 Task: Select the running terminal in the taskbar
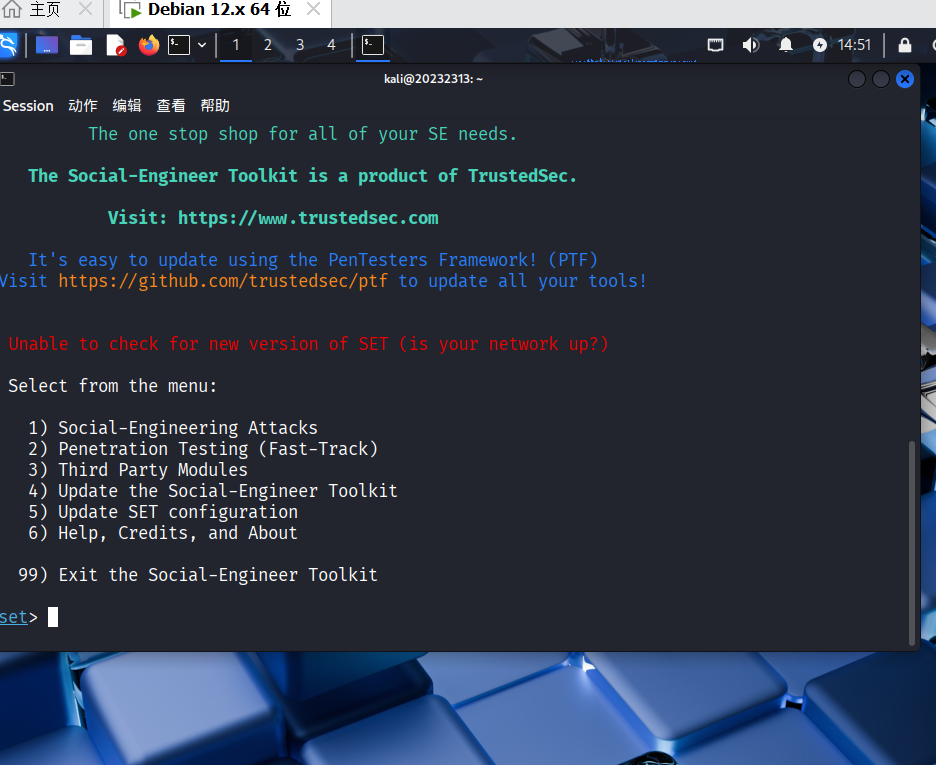372,45
